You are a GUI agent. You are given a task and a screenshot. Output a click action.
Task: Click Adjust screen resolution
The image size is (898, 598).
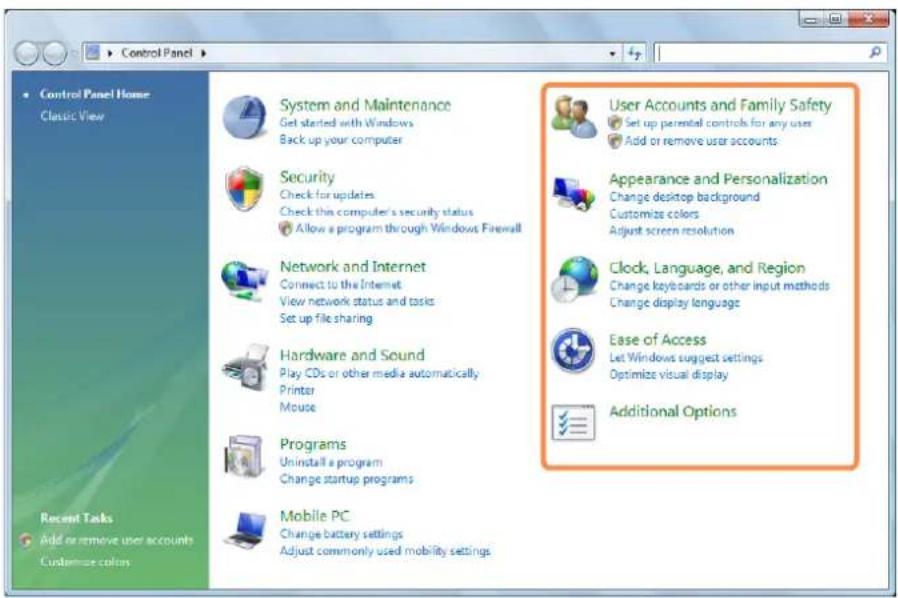coord(671,231)
